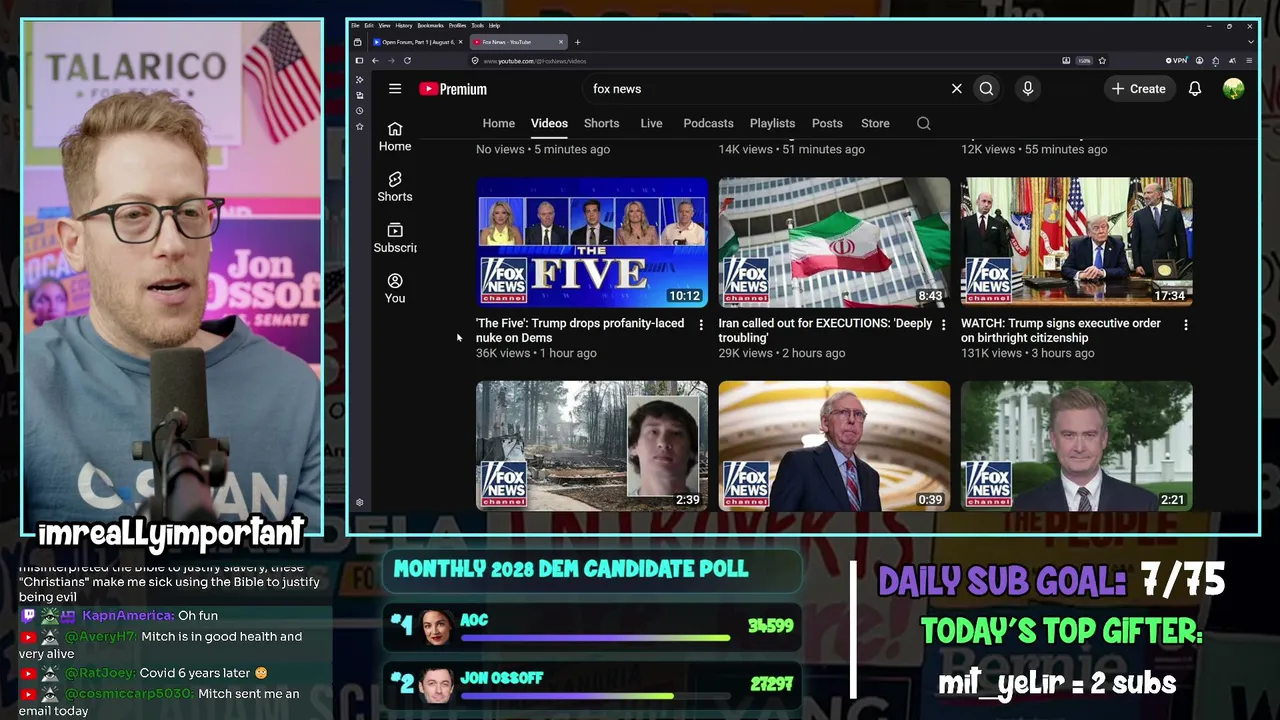Open YouTube notifications bell
Image resolution: width=1280 pixels, height=720 pixels.
[x=1195, y=89]
